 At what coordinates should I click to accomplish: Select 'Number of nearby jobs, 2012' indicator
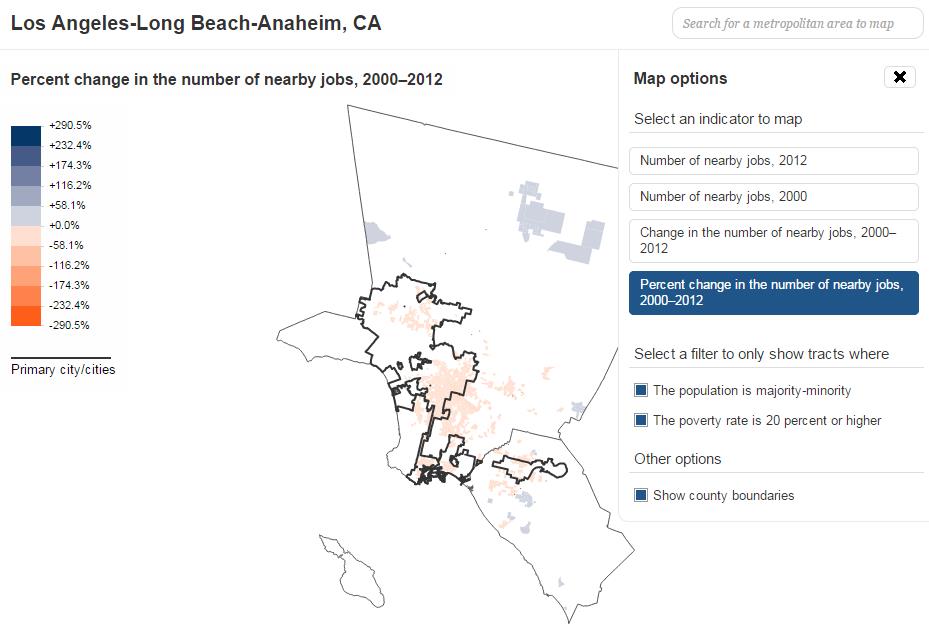[x=773, y=161]
